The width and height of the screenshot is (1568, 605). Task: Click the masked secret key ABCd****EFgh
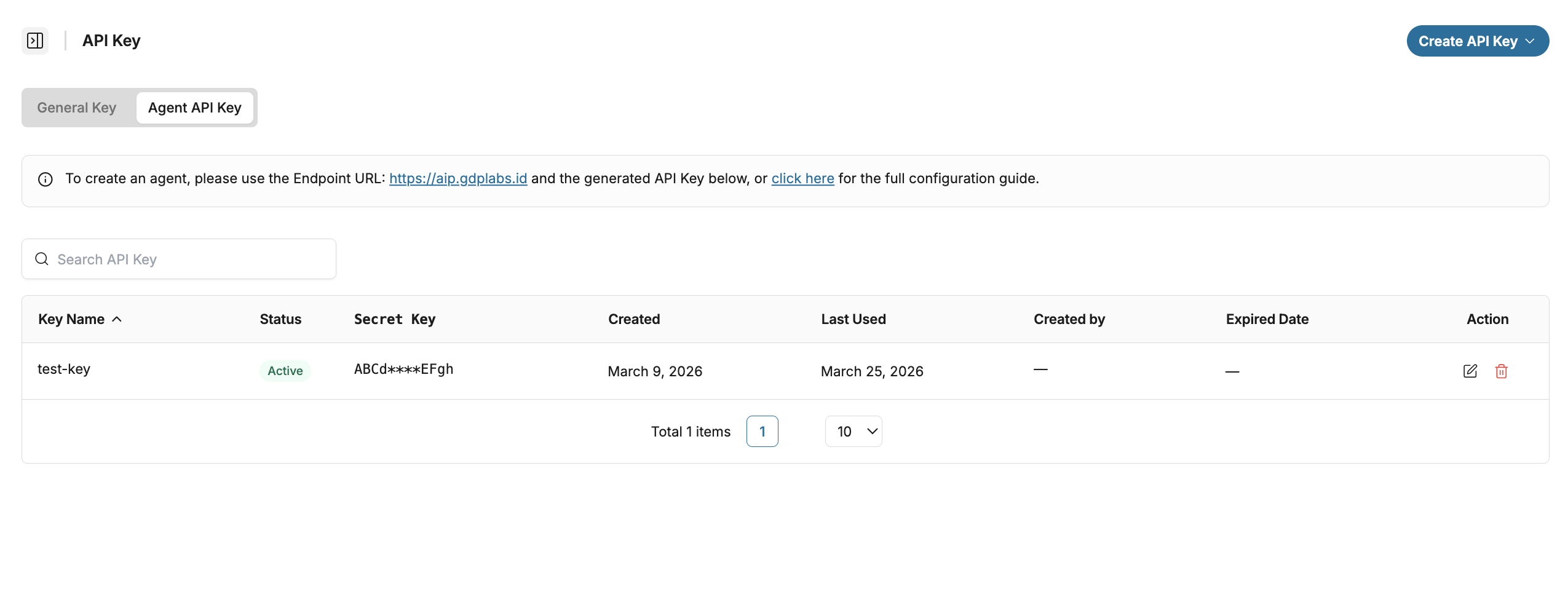pyautogui.click(x=403, y=369)
